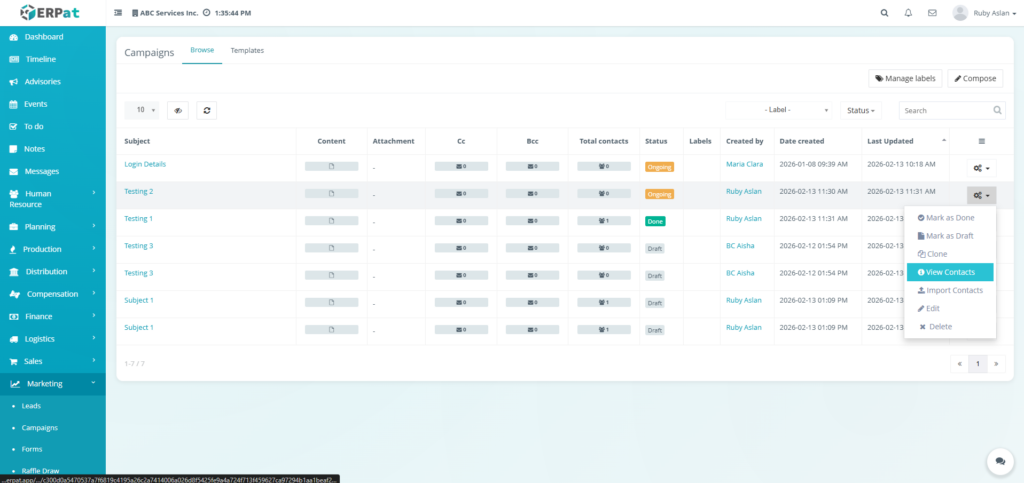Image resolution: width=1024 pixels, height=483 pixels.
Task: Open the Testing 2 campaign link
Action: (x=138, y=191)
